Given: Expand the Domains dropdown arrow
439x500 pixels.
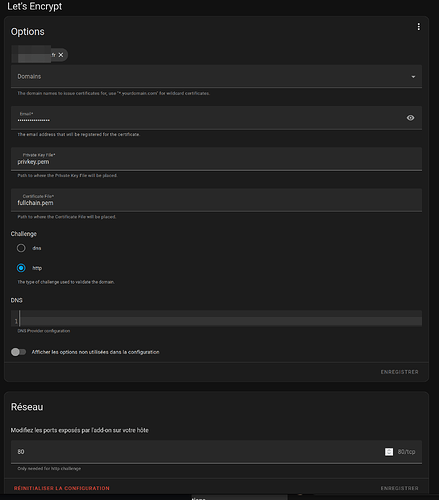Looking at the screenshot, I should click(413, 77).
